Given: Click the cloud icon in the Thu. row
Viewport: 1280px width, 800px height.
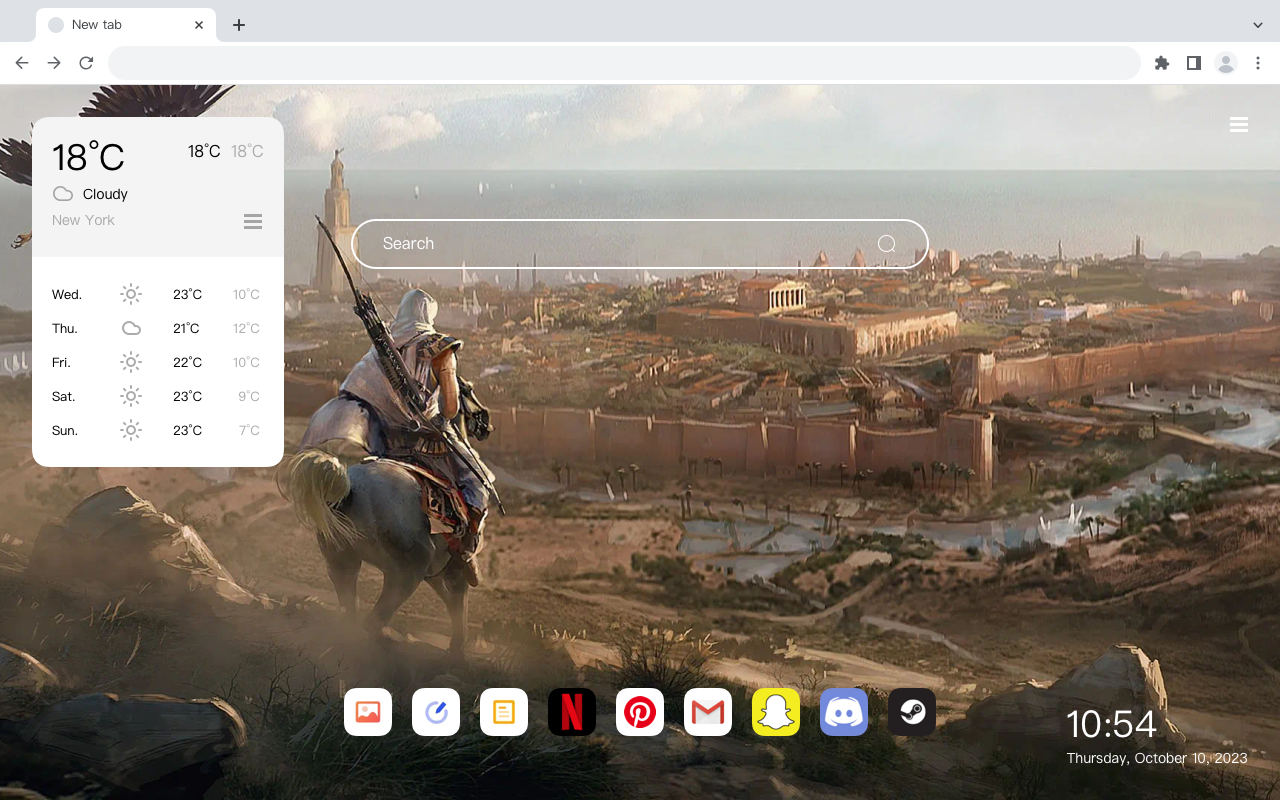Looking at the screenshot, I should click(x=131, y=328).
